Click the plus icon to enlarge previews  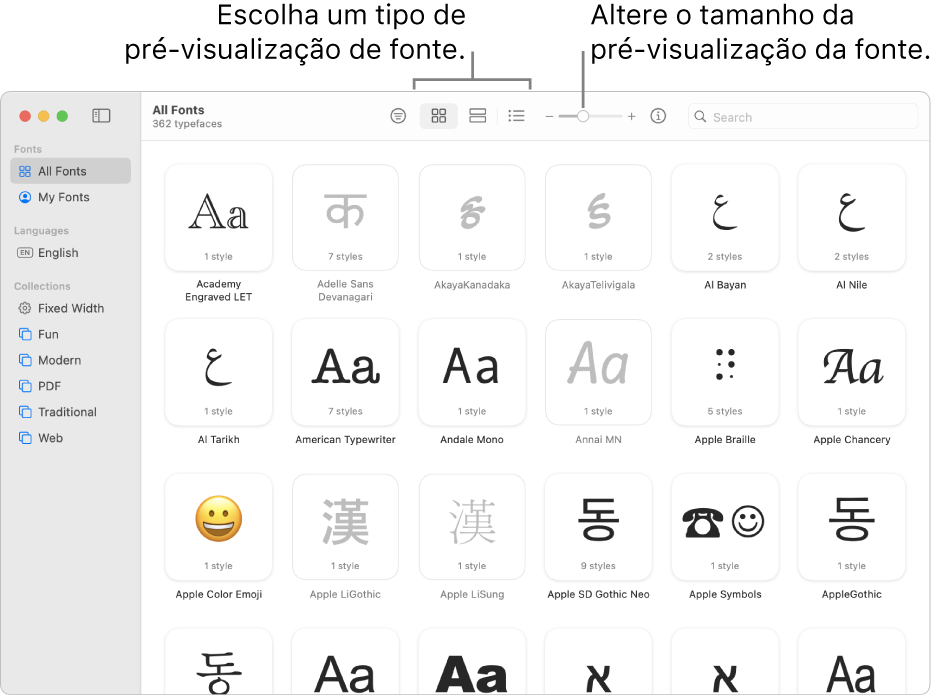pos(631,117)
